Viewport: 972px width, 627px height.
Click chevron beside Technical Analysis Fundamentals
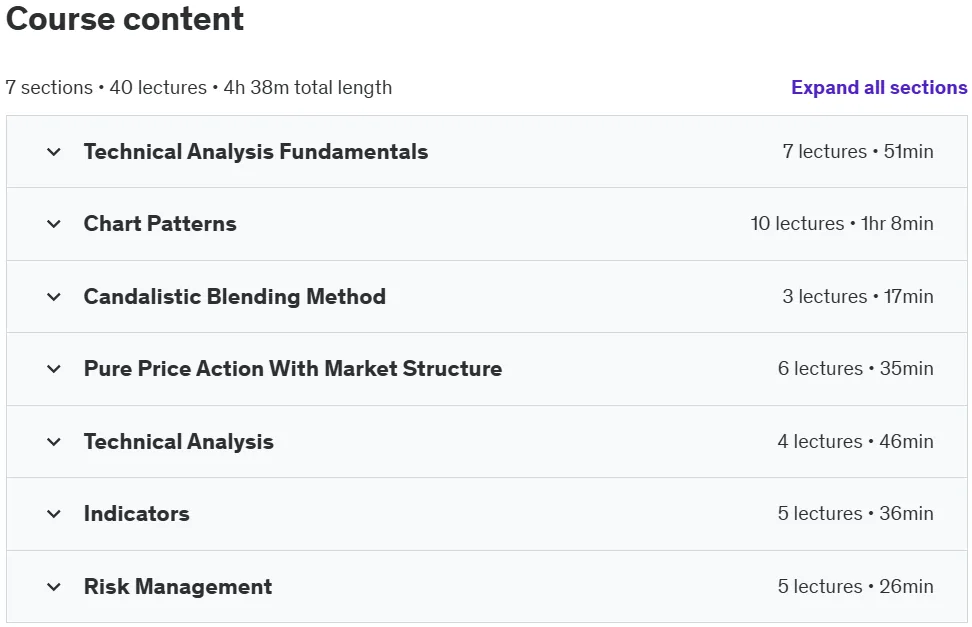point(54,152)
